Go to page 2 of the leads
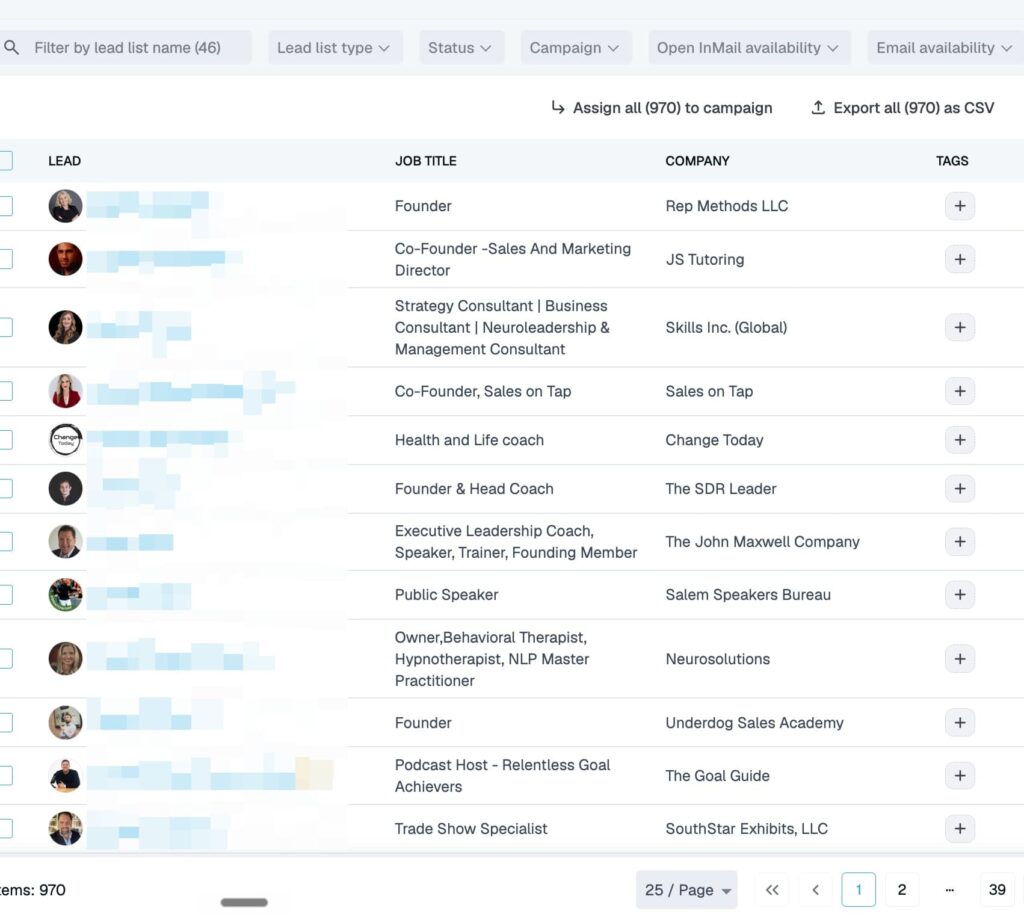1024x917 pixels. (901, 890)
